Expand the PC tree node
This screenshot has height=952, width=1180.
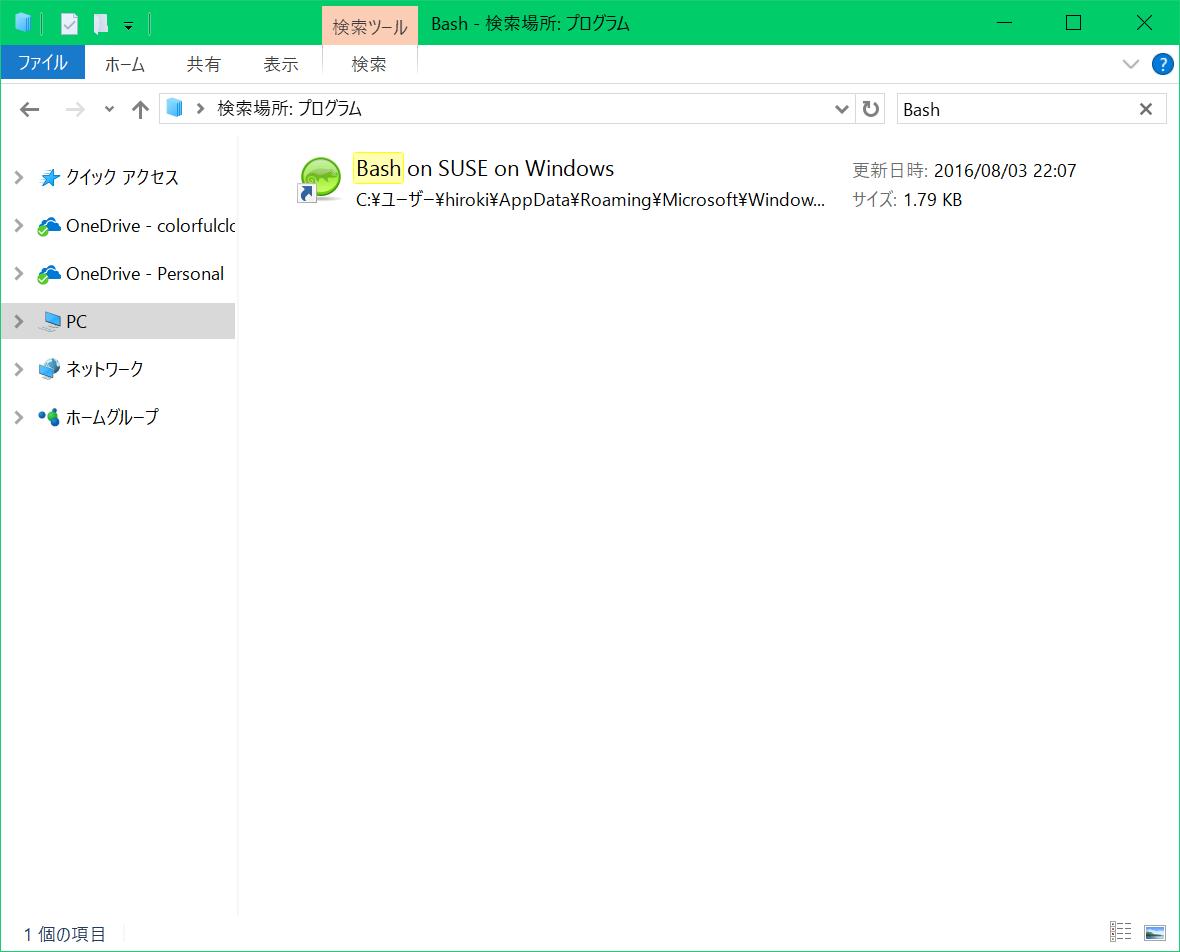point(19,321)
